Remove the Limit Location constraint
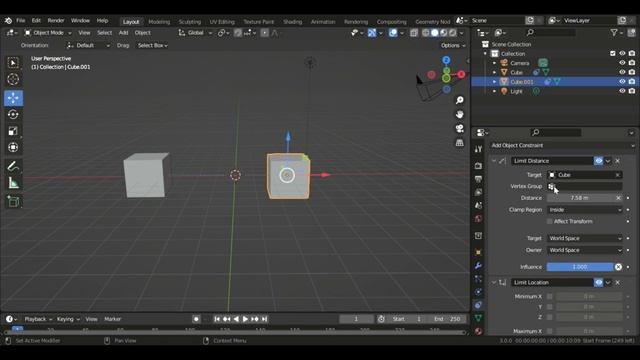640x360 pixels. (x=618, y=282)
